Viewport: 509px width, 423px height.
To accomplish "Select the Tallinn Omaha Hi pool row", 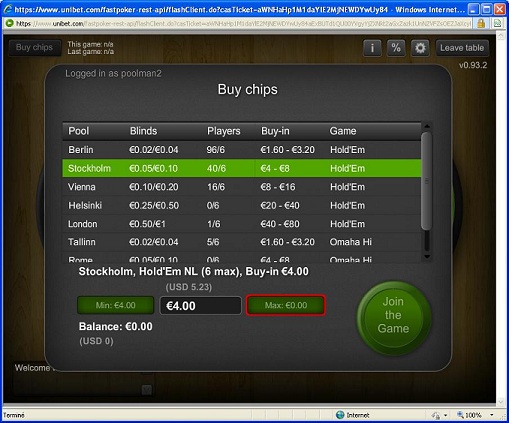I will (x=242, y=242).
